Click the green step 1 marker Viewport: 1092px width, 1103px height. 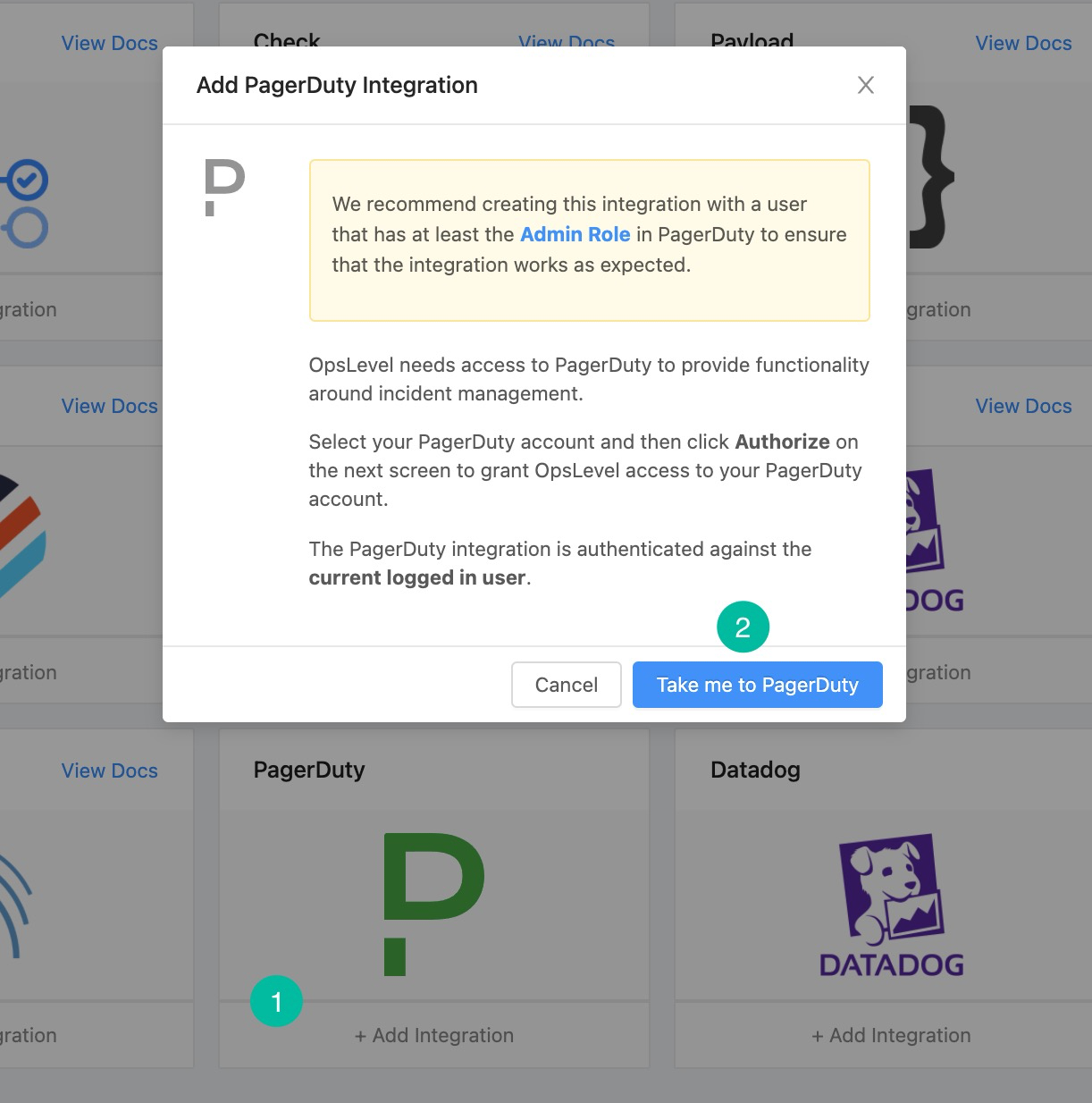277,1001
